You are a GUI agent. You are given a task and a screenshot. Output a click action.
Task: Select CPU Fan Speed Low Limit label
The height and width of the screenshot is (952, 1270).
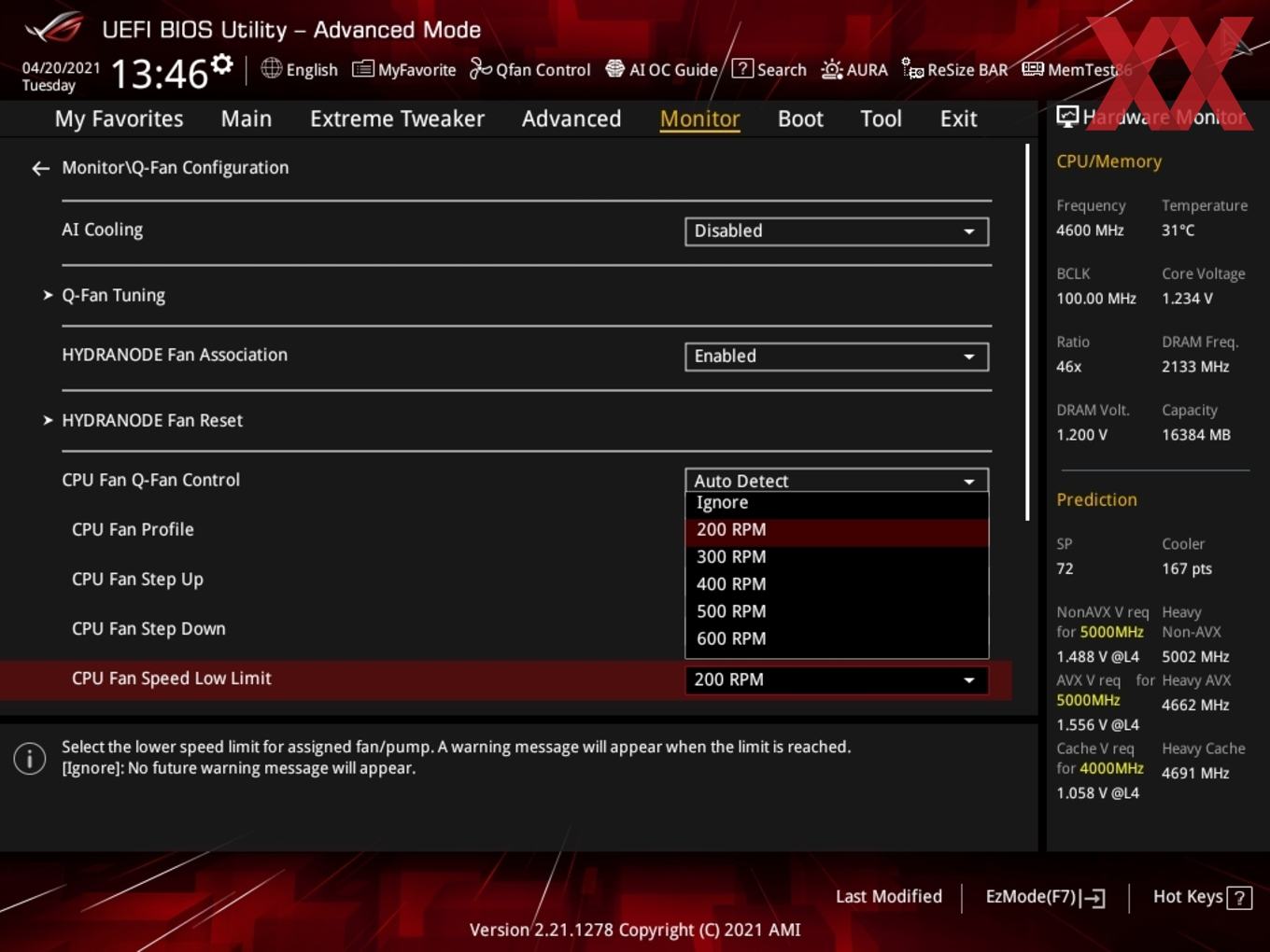(172, 679)
